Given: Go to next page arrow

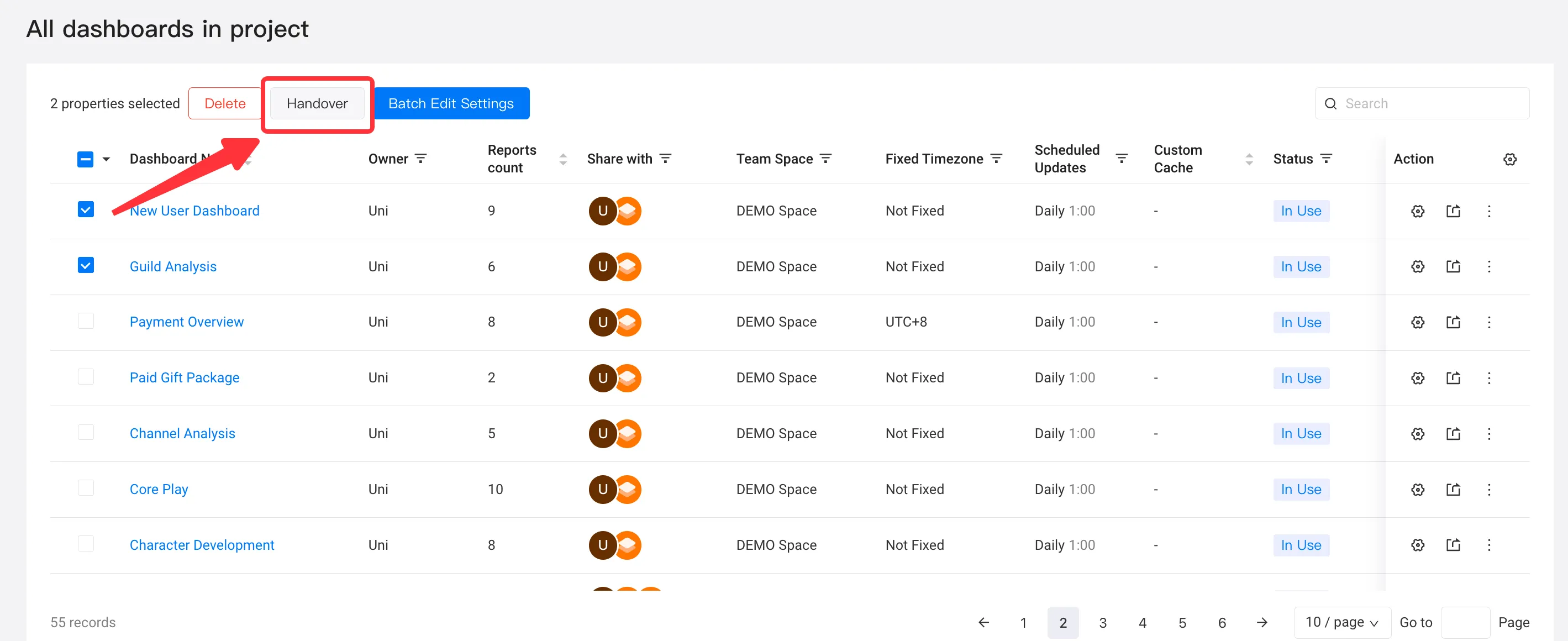Looking at the screenshot, I should pos(1261,622).
